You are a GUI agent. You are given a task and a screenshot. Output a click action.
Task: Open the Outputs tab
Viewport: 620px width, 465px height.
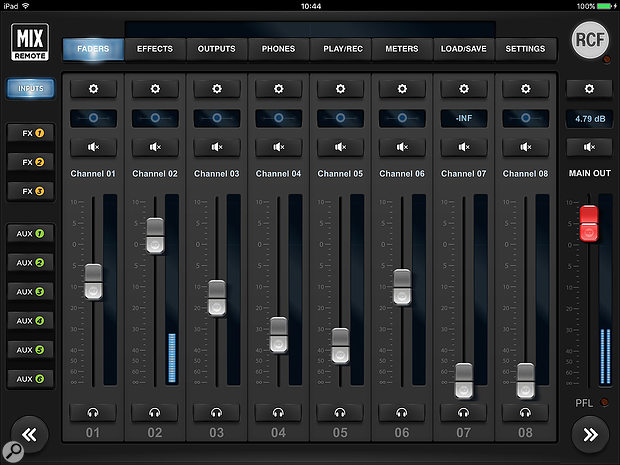(x=217, y=49)
